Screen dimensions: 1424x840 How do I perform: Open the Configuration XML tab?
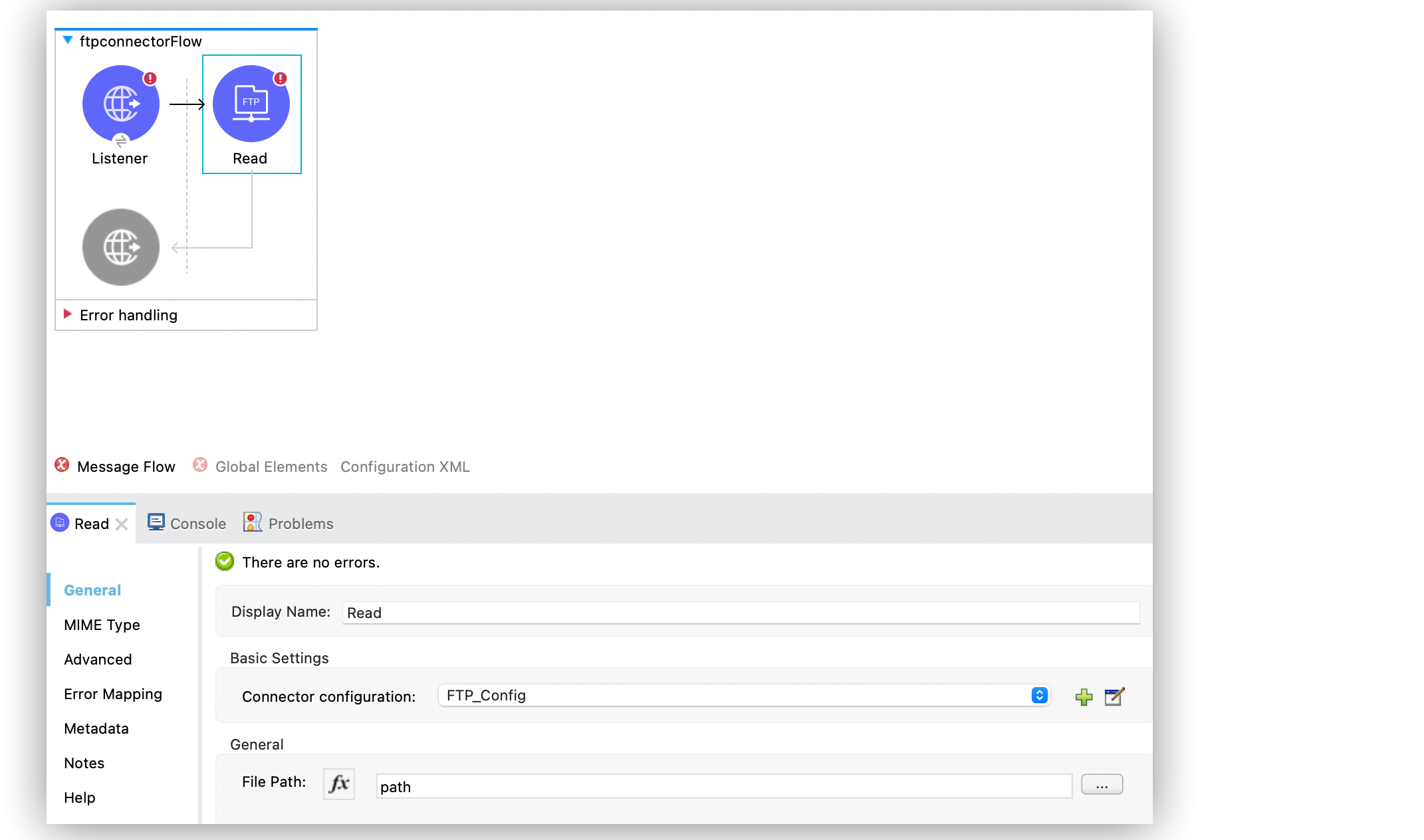(x=405, y=467)
